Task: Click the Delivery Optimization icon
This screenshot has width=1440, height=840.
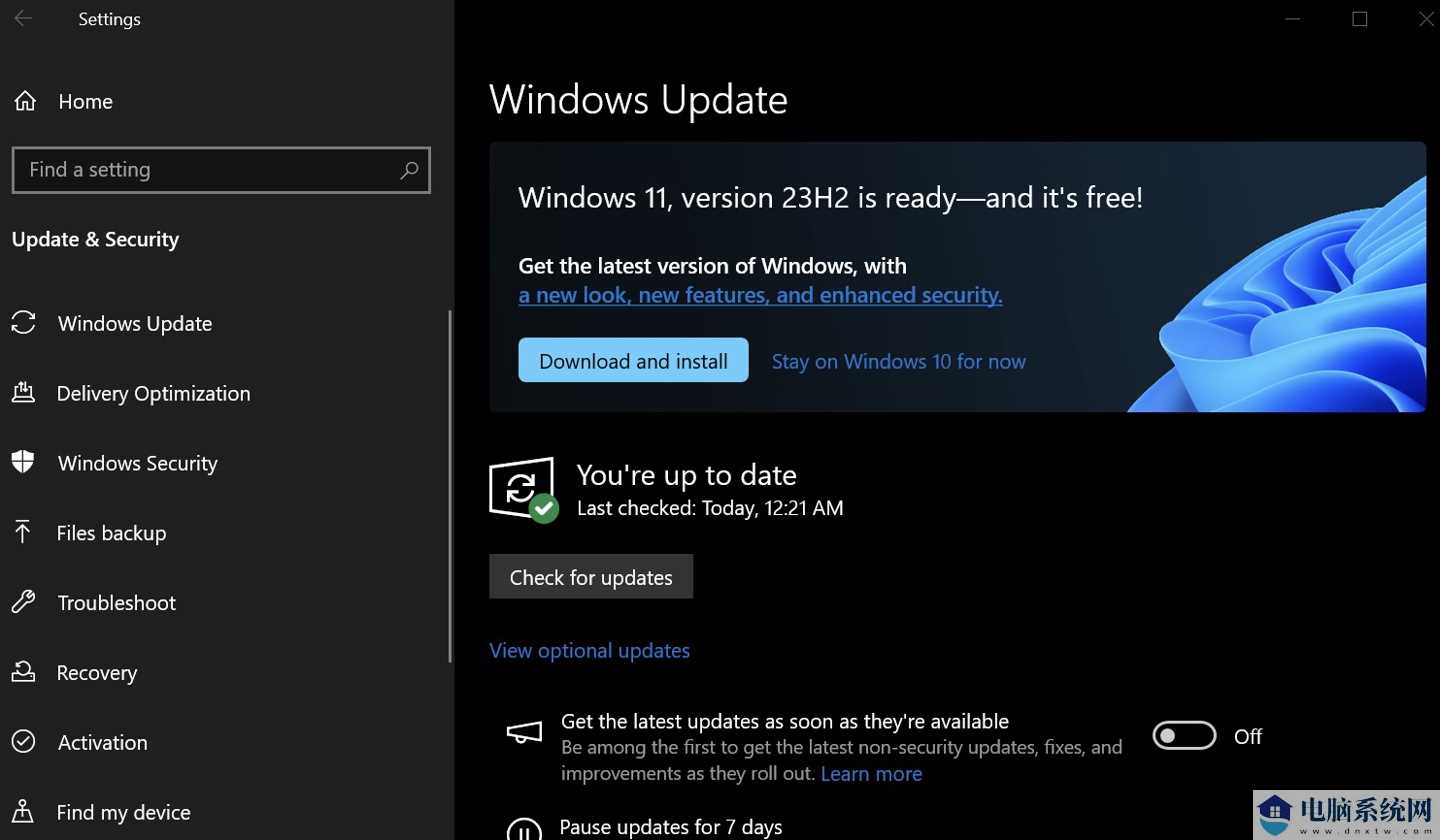Action: tap(23, 392)
